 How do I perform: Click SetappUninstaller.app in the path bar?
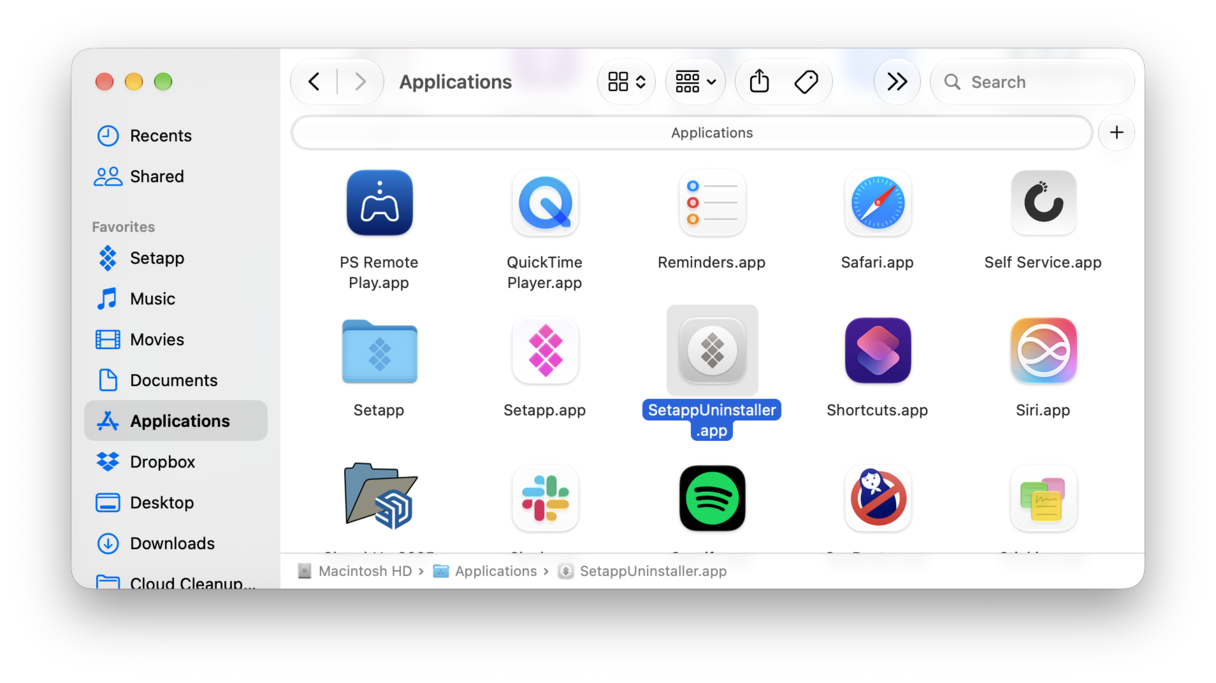pyautogui.click(x=642, y=571)
